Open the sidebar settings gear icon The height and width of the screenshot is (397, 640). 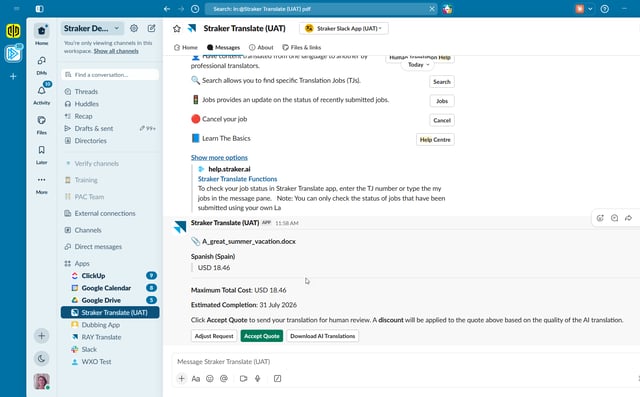coord(134,28)
